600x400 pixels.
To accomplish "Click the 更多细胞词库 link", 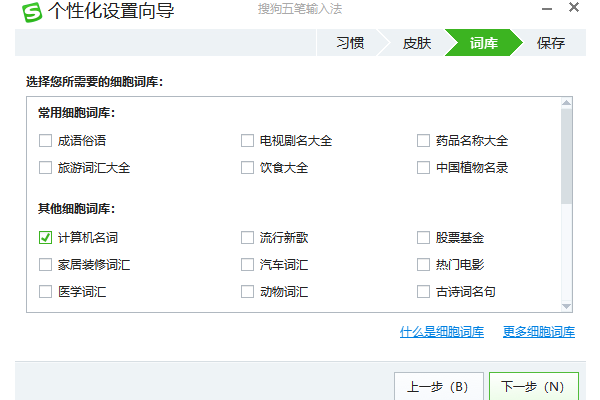I will pos(539,331).
